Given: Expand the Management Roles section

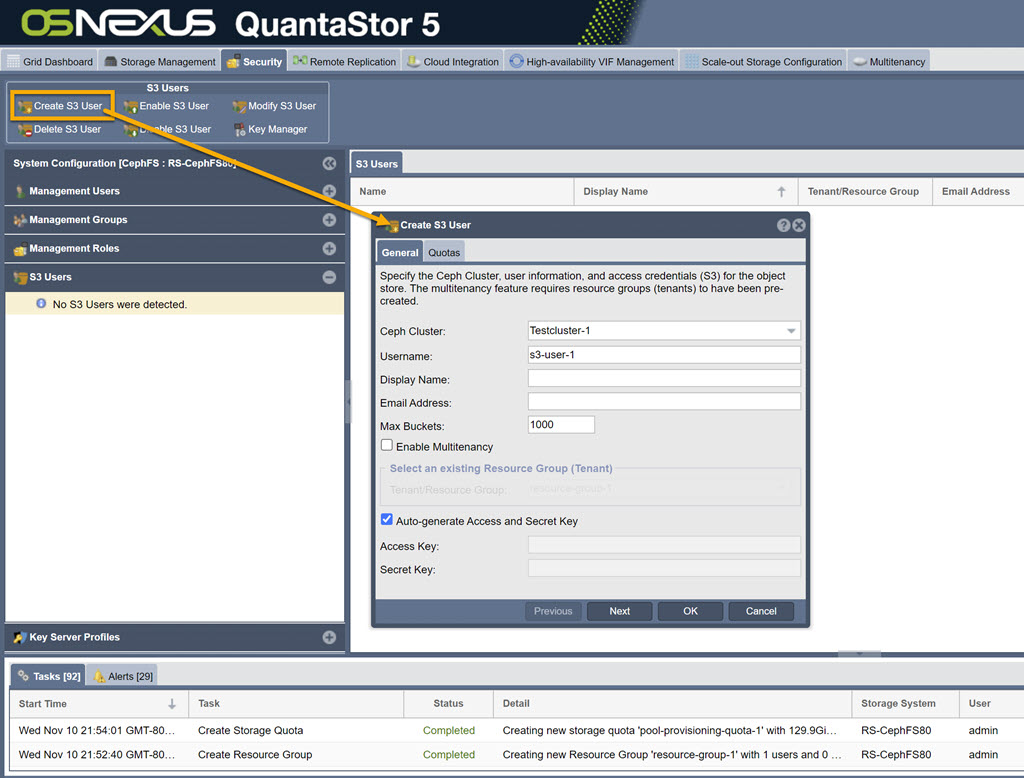Looking at the screenshot, I should coord(329,248).
